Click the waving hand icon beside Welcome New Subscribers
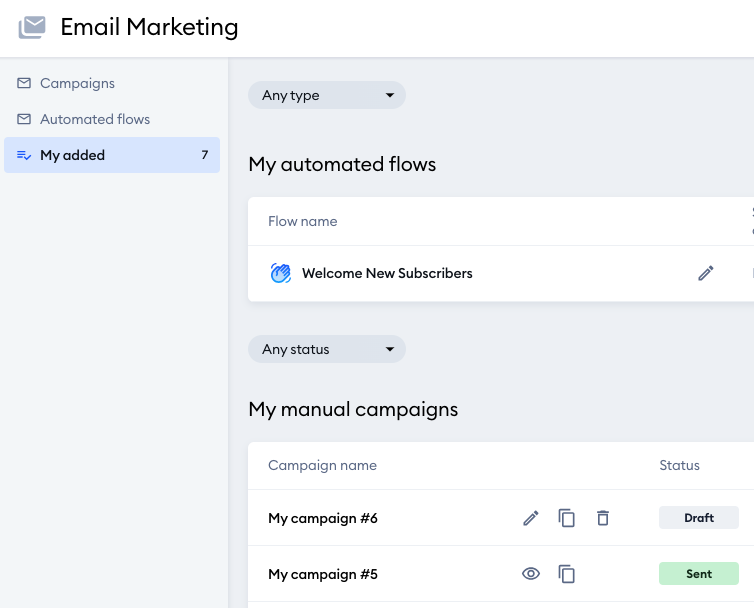The height and width of the screenshot is (608, 754). point(281,273)
